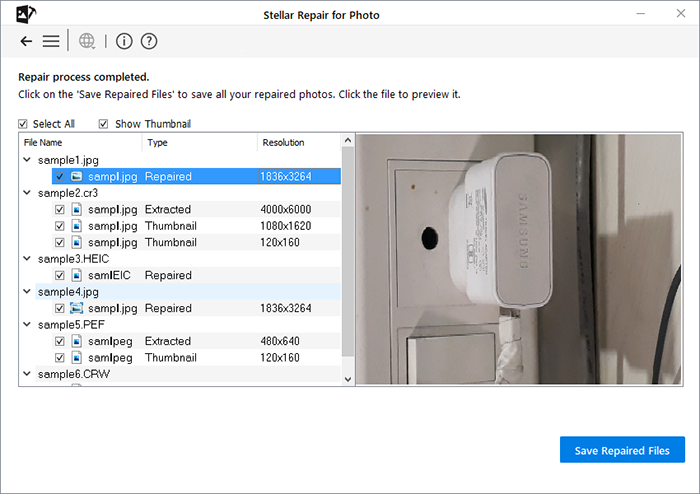Toggle the Select All checkbox

[x=23, y=124]
